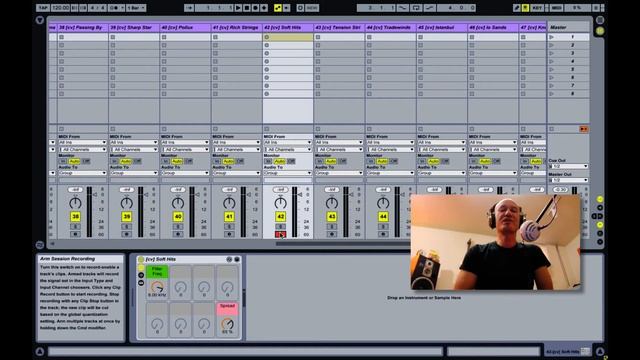This screenshot has width=640, height=360.
Task: Open the 1 Bar quantization menu
Action: [x=136, y=8]
